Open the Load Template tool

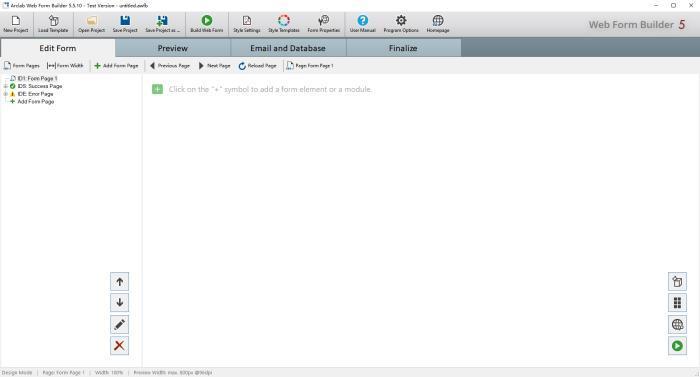pos(53,24)
